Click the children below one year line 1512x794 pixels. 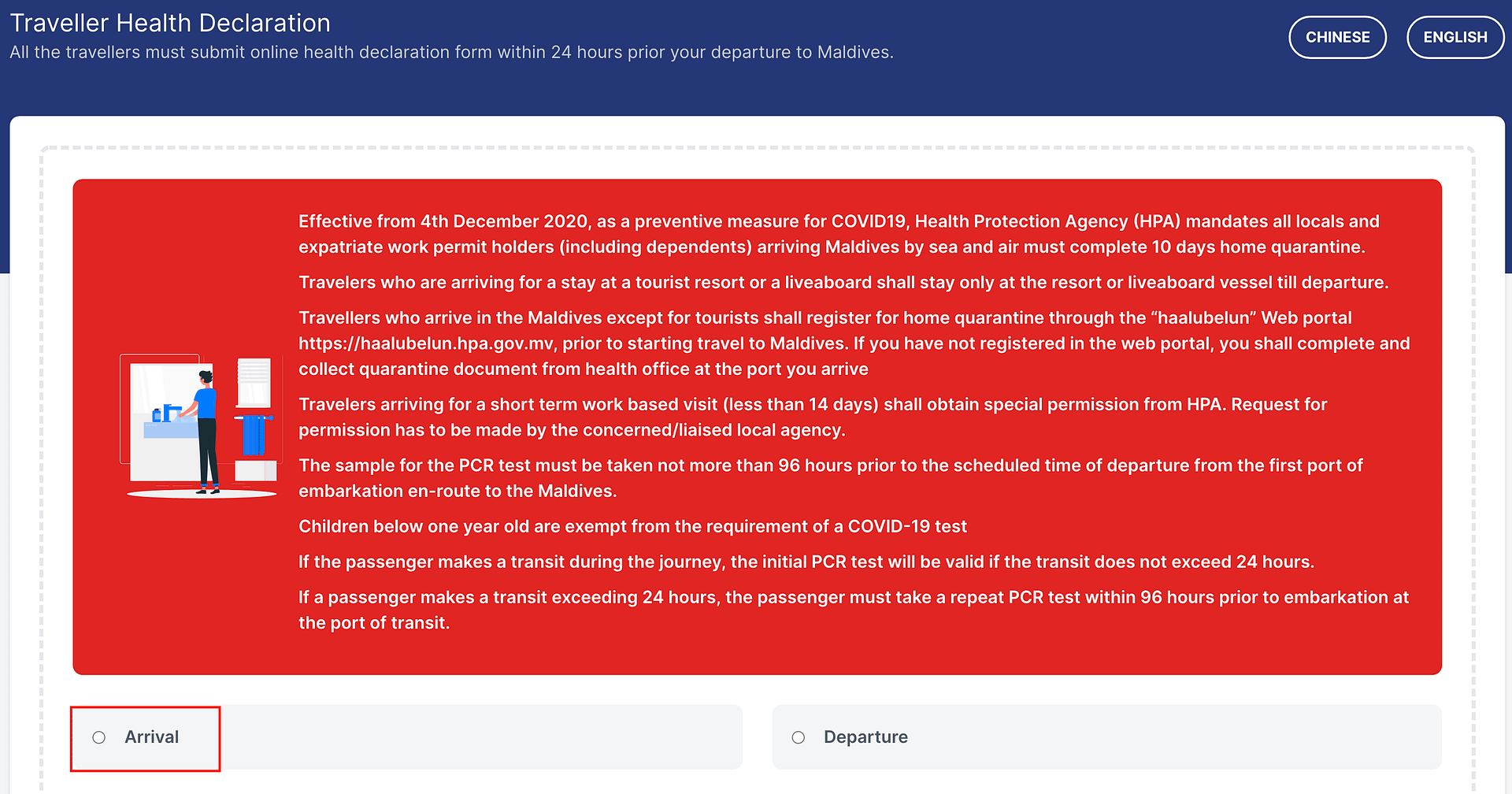(632, 526)
